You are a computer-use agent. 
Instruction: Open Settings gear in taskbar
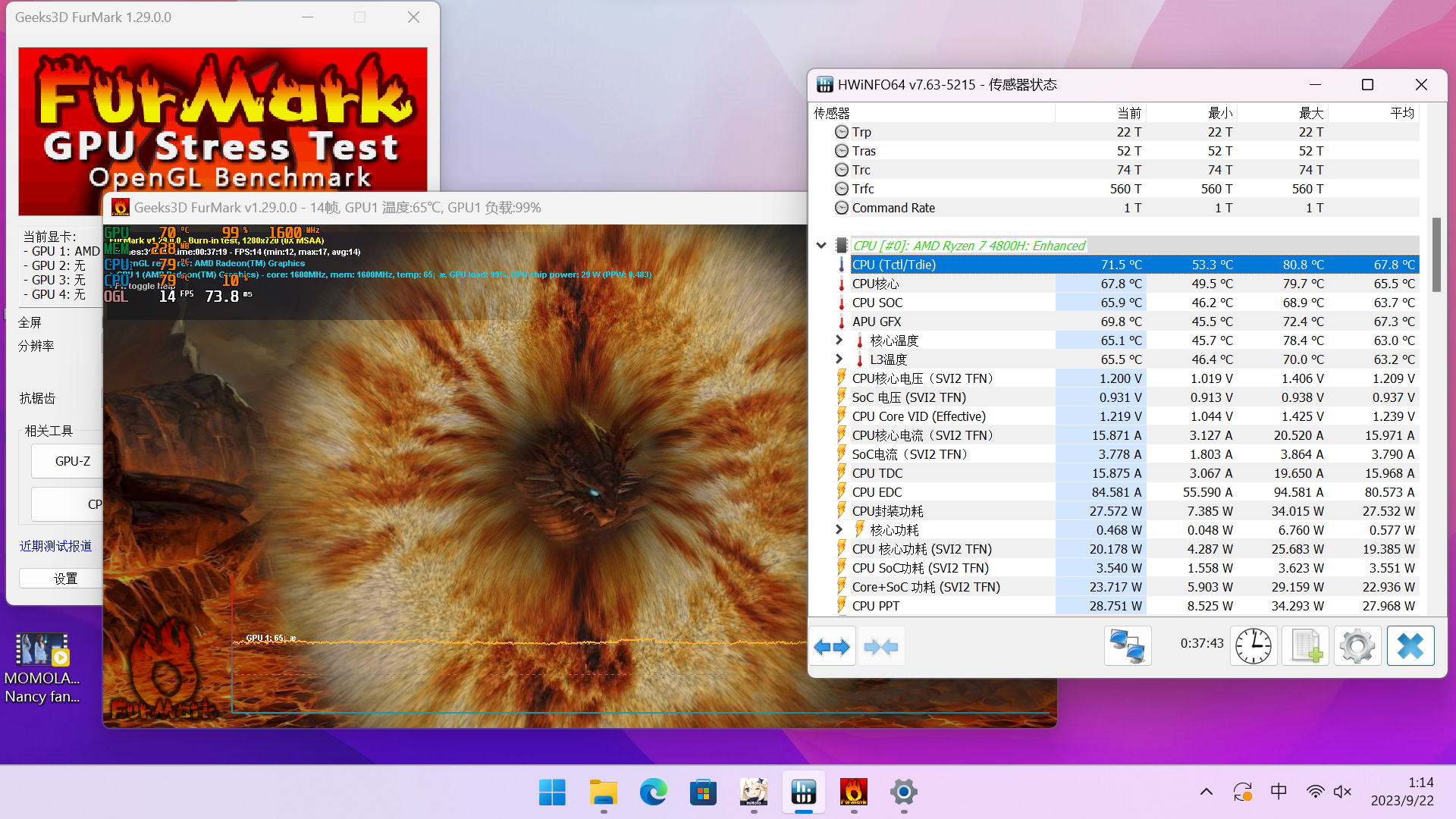click(x=904, y=792)
